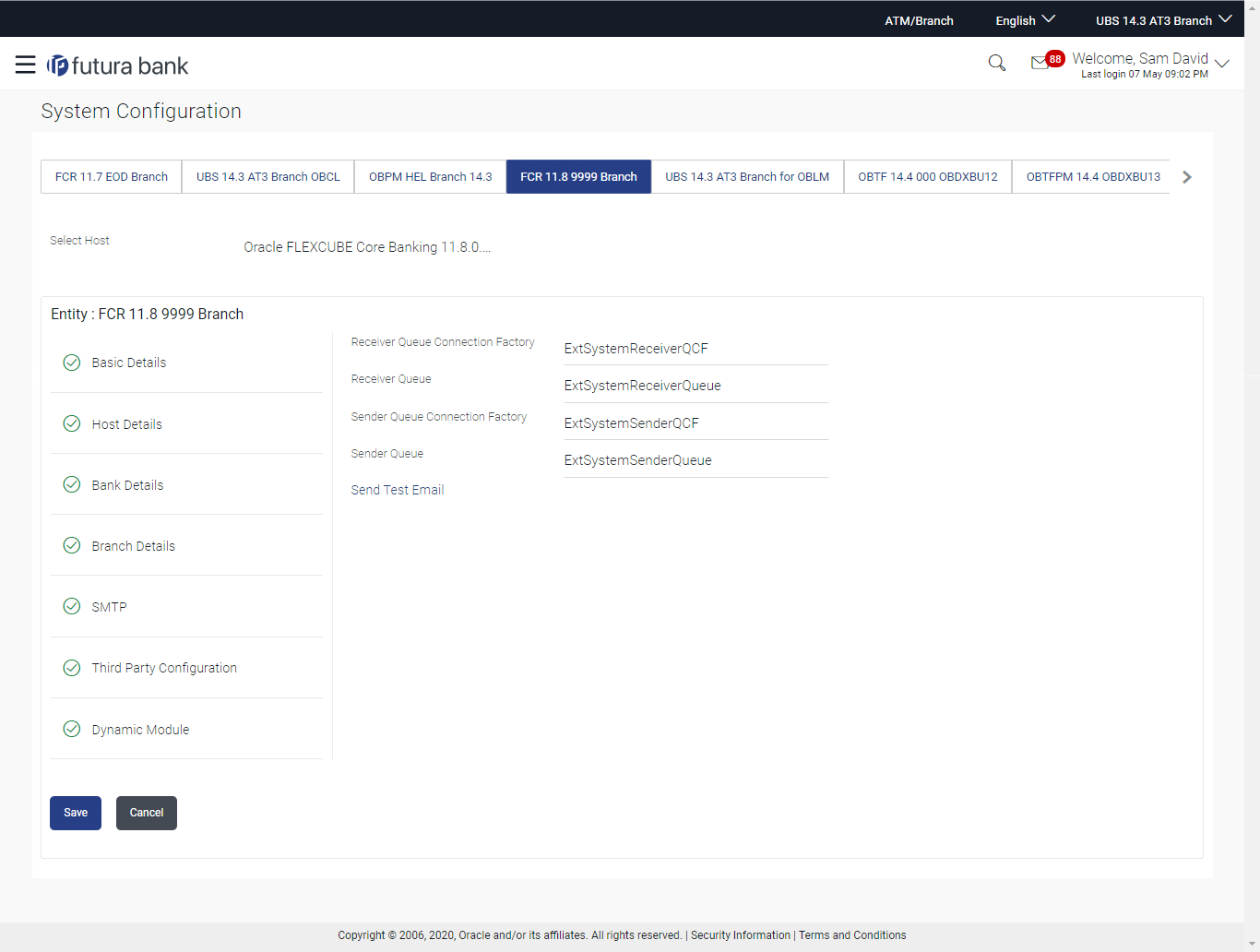Image resolution: width=1260 pixels, height=952 pixels.
Task: Click the Entity : FCR 11.8 9999 Branch heading
Action: coord(148,314)
